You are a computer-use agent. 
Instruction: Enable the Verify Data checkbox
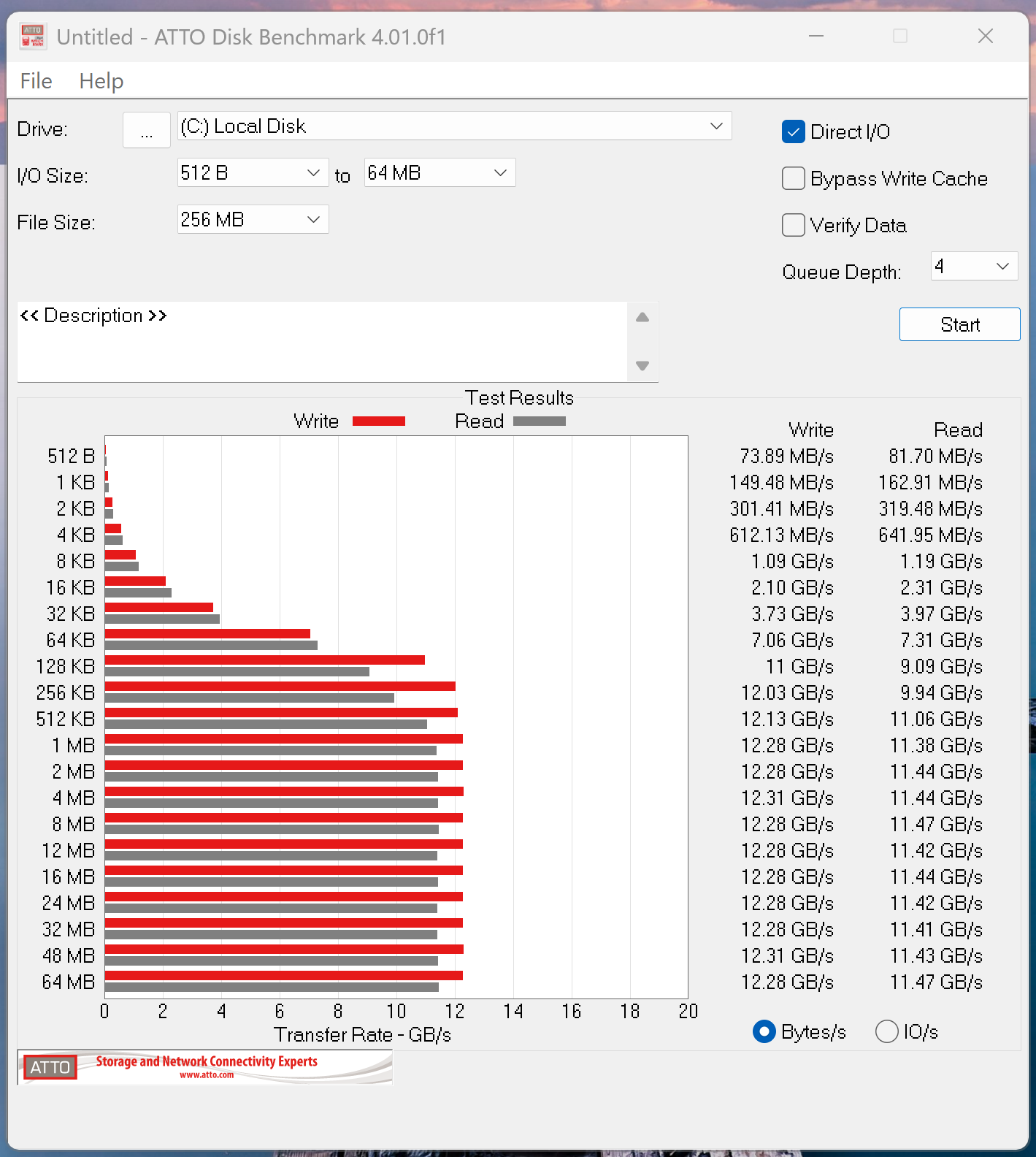pos(794,226)
